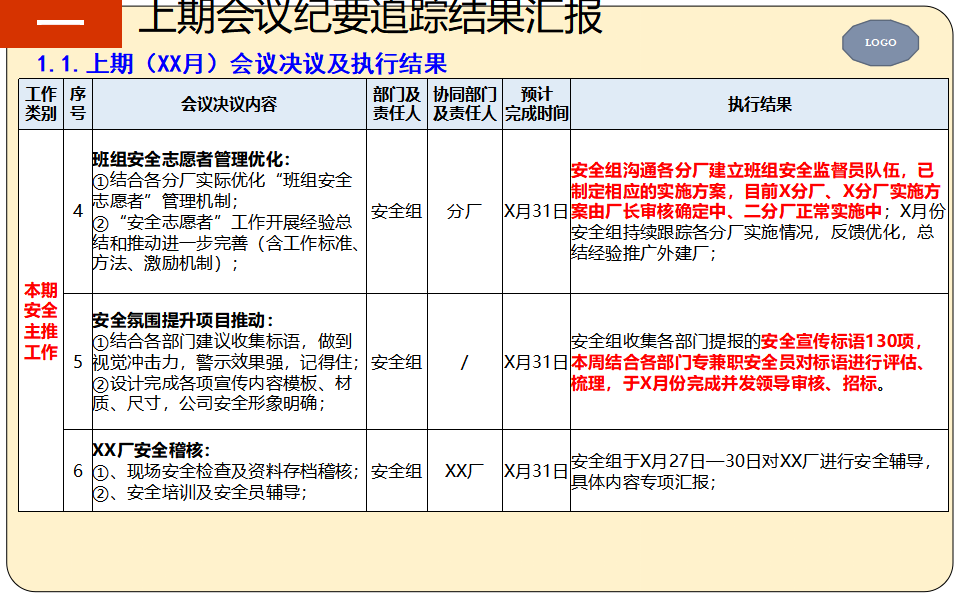This screenshot has width=960, height=600.
Task: Select the 本期安全主推工作 category cell
Action: pyautogui.click(x=41, y=321)
